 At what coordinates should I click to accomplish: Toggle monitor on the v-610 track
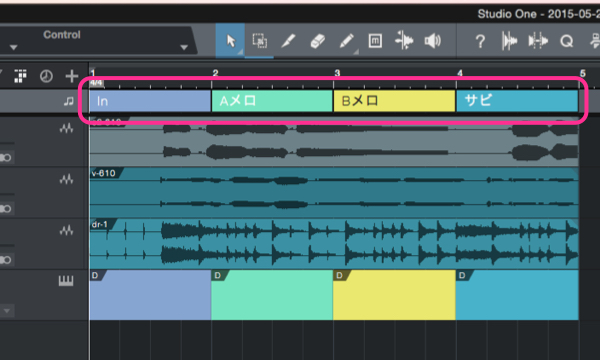pos(5,209)
